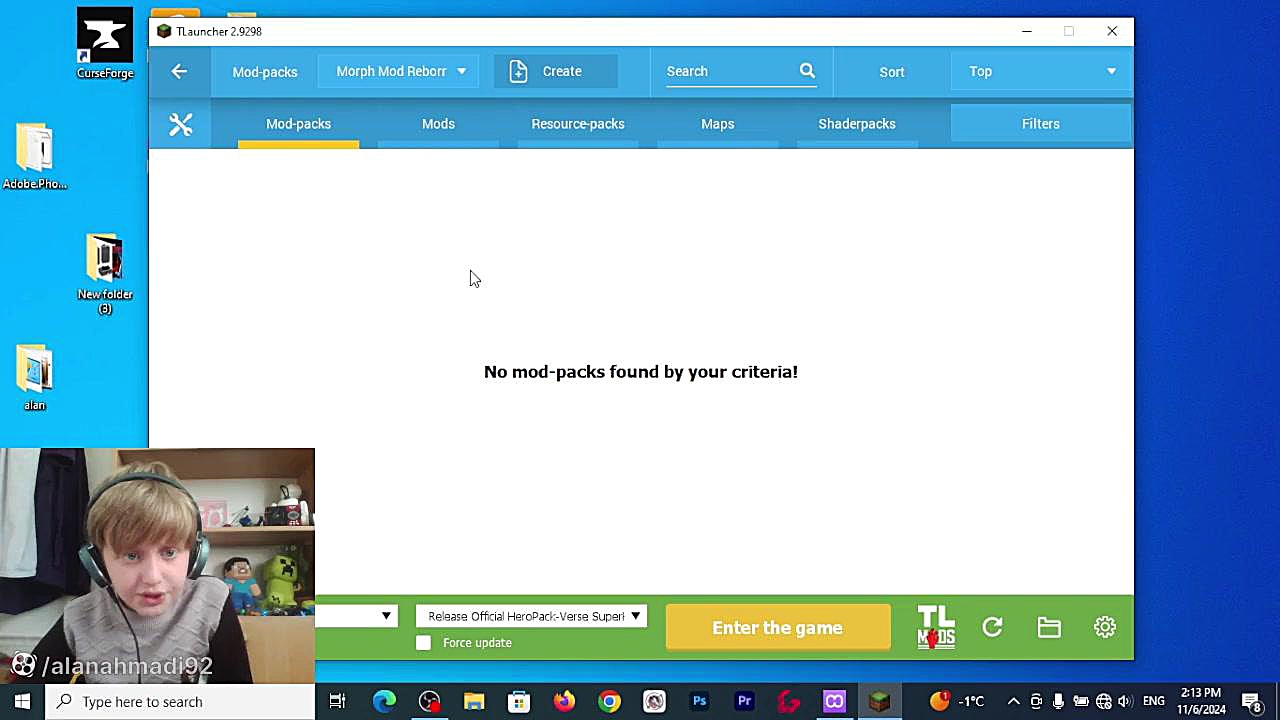Viewport: 1280px width, 720px height.
Task: Click the Sort label
Action: [892, 72]
